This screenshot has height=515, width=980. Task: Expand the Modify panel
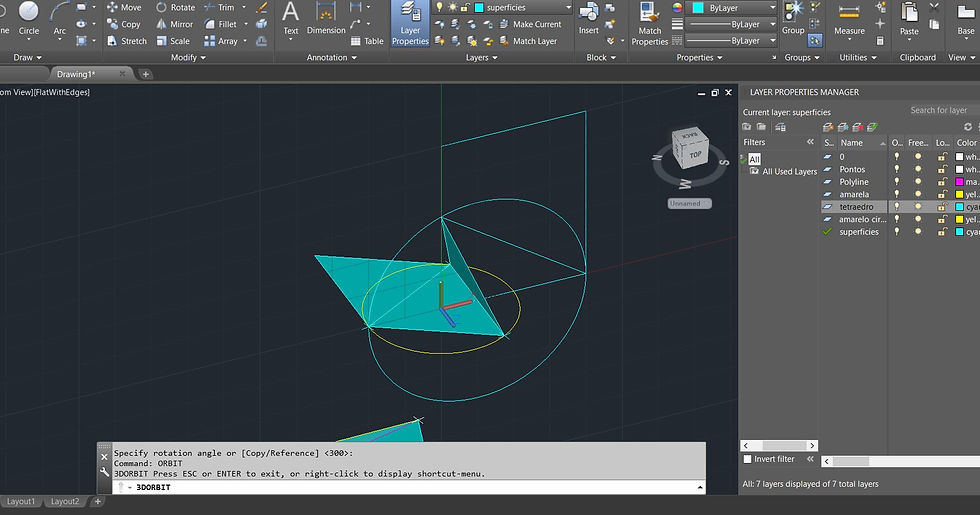click(188, 58)
